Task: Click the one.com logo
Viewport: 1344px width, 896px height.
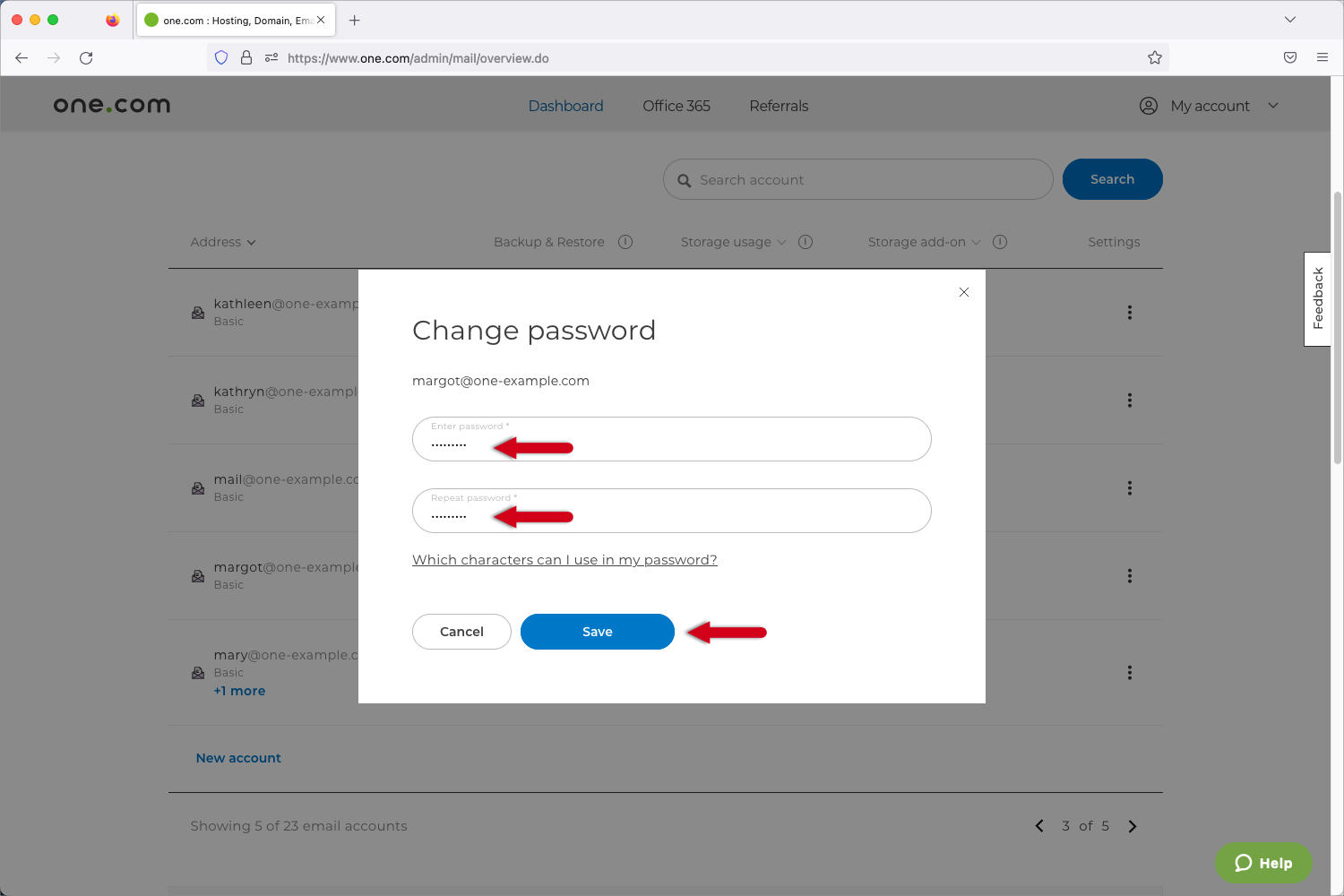Action: pyautogui.click(x=111, y=104)
